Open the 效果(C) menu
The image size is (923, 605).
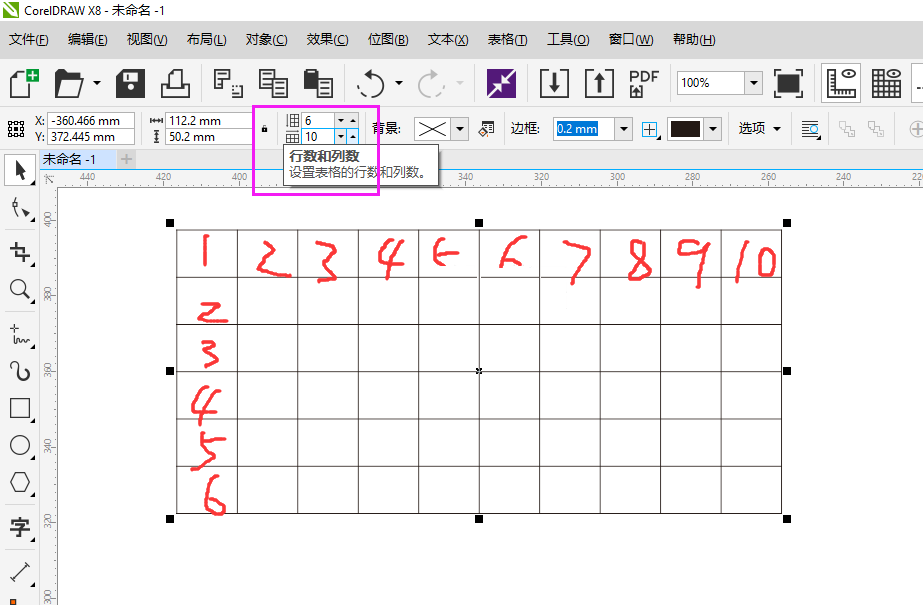(327, 39)
